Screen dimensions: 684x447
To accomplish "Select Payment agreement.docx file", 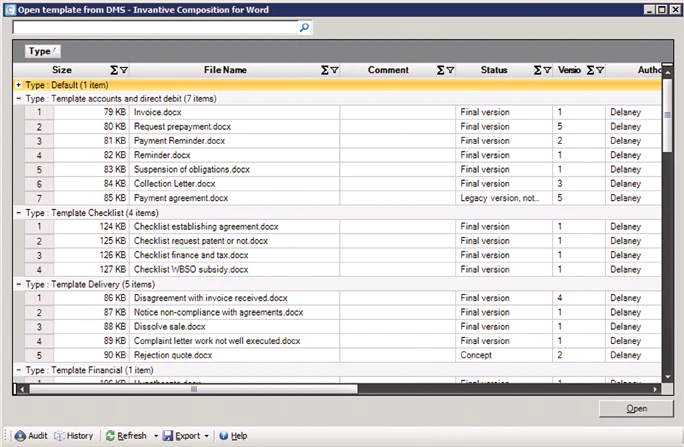I will pos(181,198).
